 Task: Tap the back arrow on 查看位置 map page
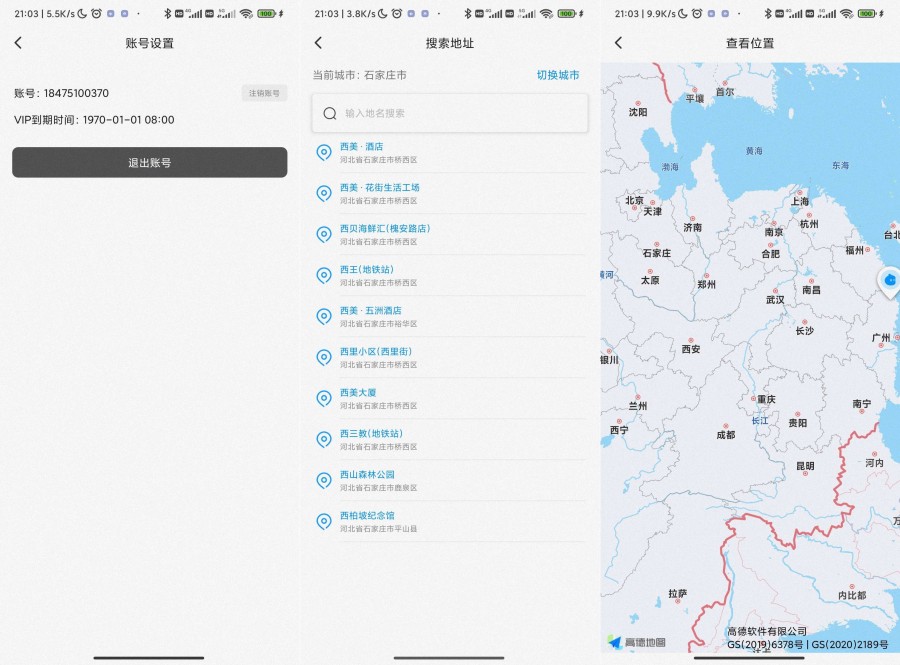tap(618, 42)
